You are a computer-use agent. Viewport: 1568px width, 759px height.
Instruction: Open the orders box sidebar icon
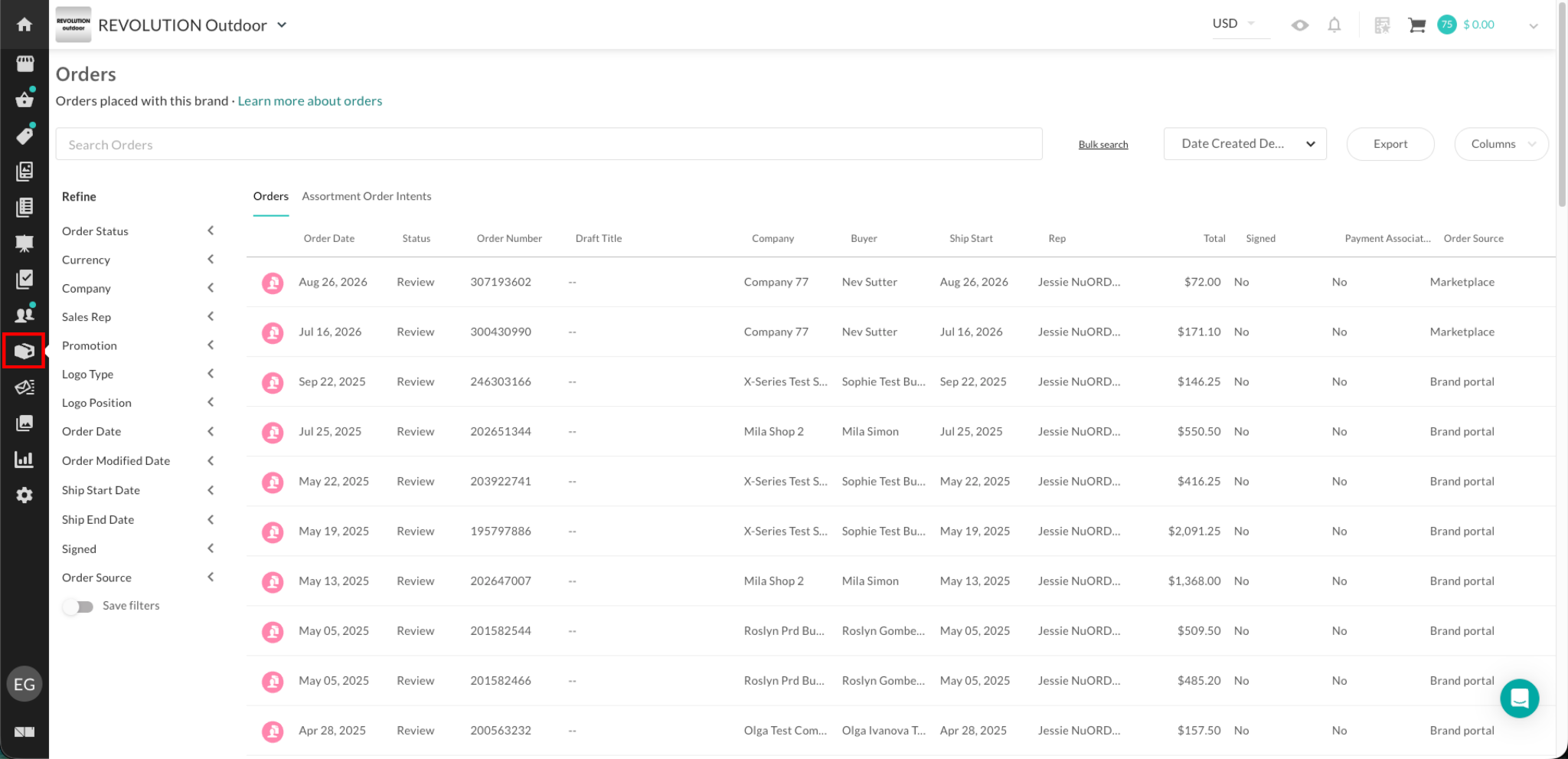(24, 351)
